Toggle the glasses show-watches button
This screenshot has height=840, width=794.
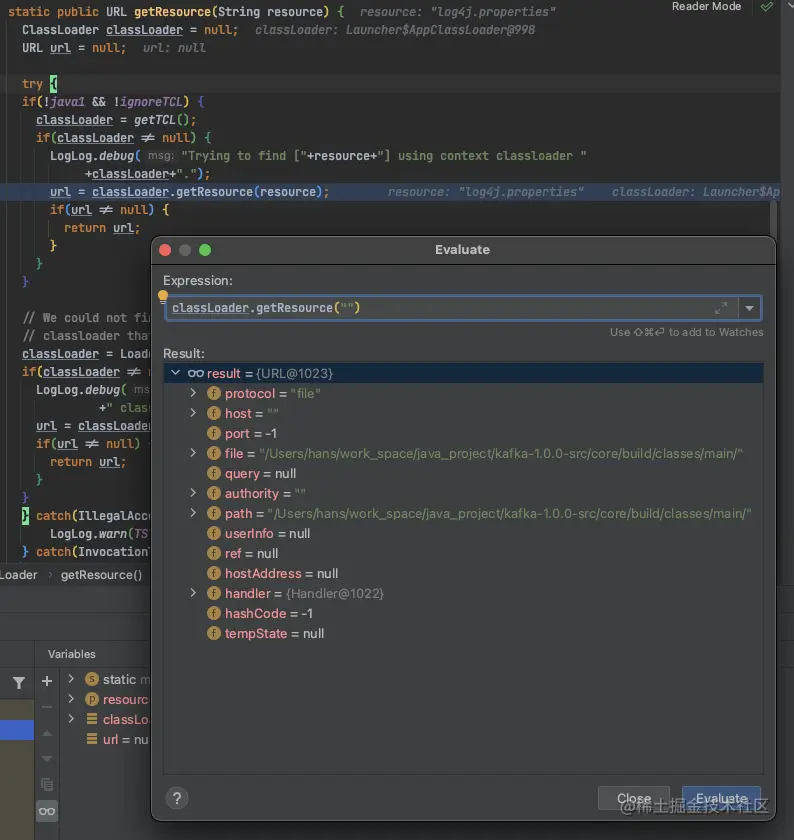click(x=47, y=811)
